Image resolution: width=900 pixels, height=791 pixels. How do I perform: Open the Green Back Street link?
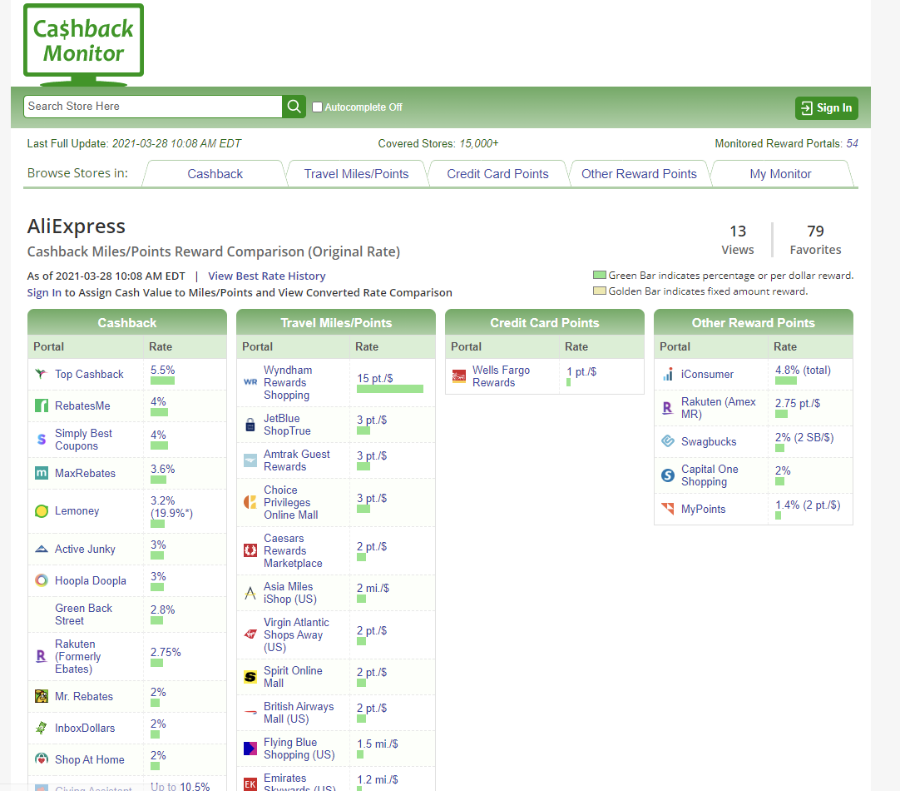point(84,614)
